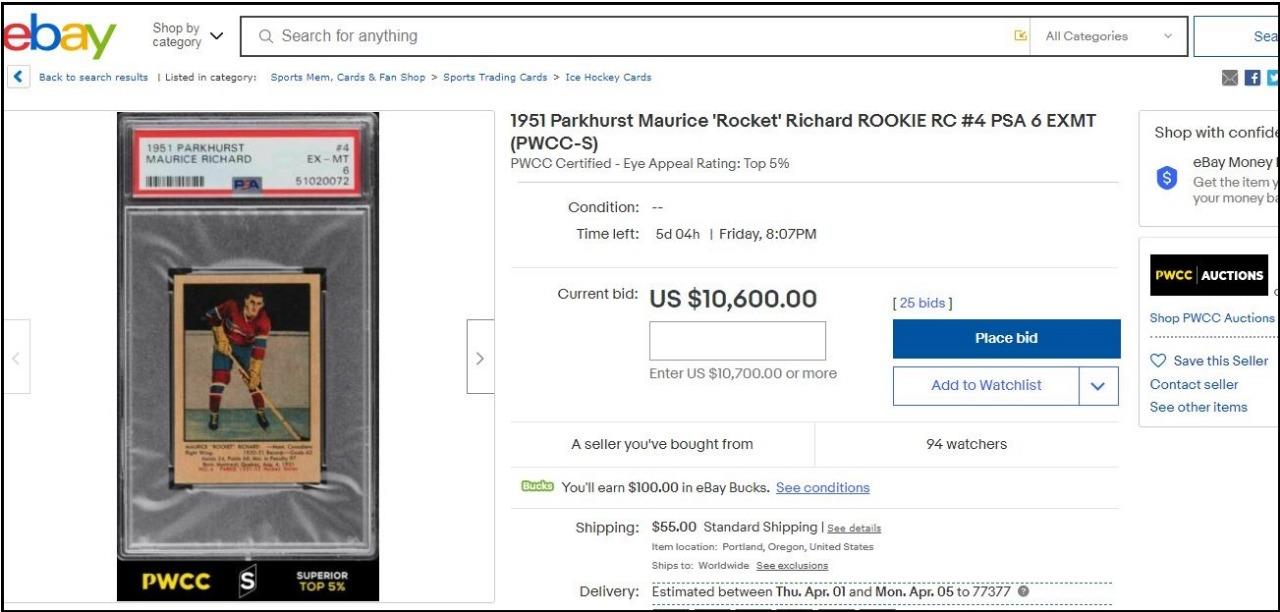
Task: Click the delivery info question mark icon
Action: pos(1023,591)
